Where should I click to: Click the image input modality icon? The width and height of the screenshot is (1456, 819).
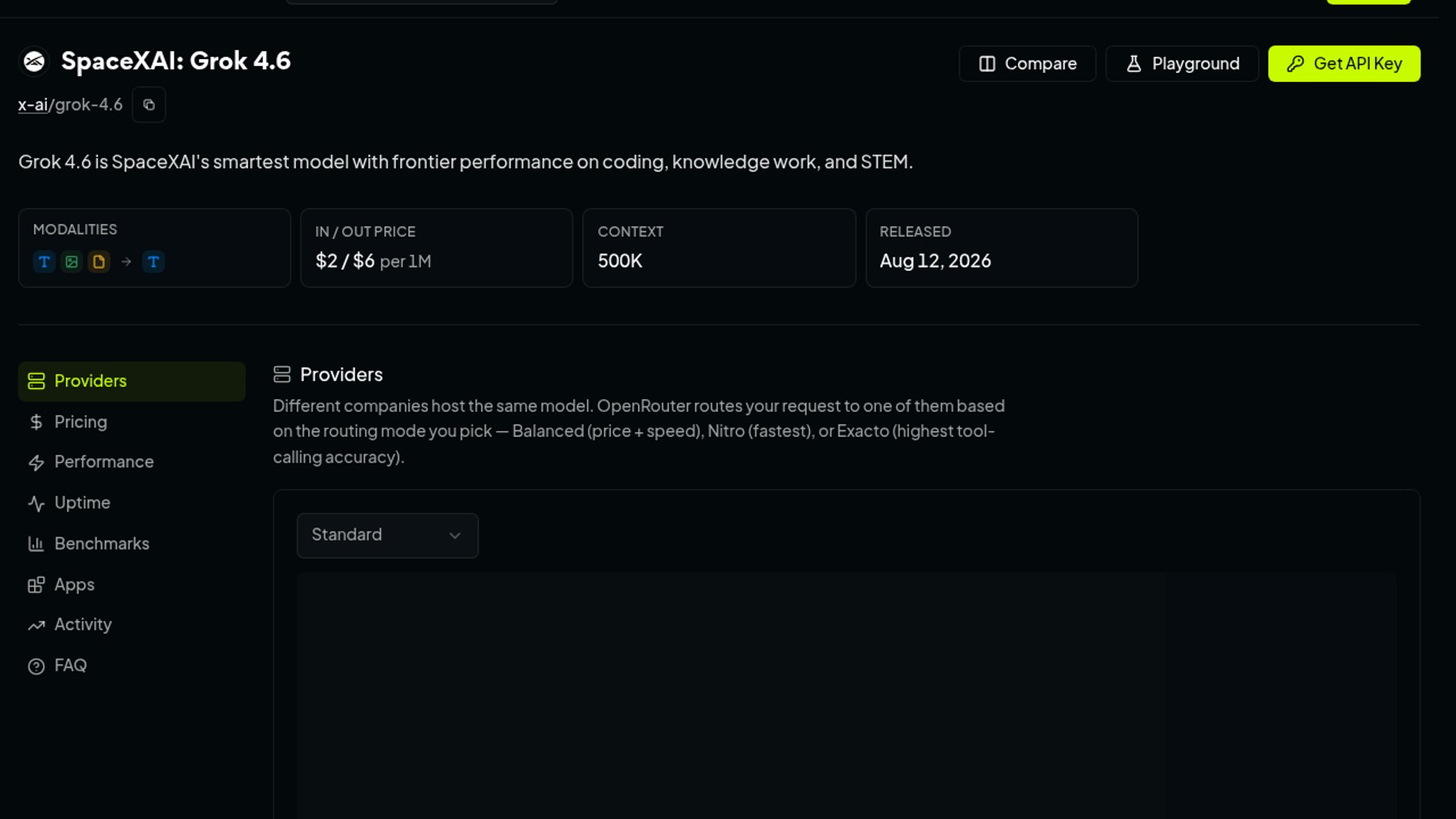72,262
